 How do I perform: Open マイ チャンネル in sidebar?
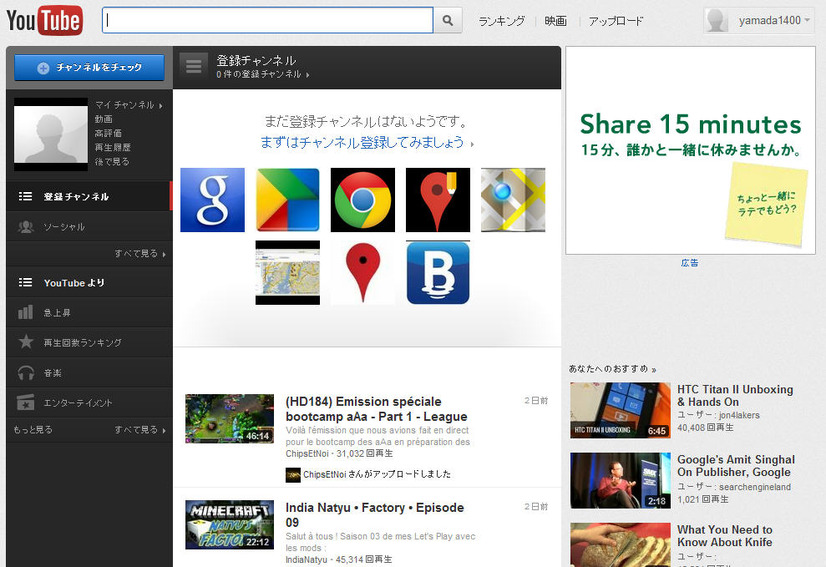click(x=129, y=105)
